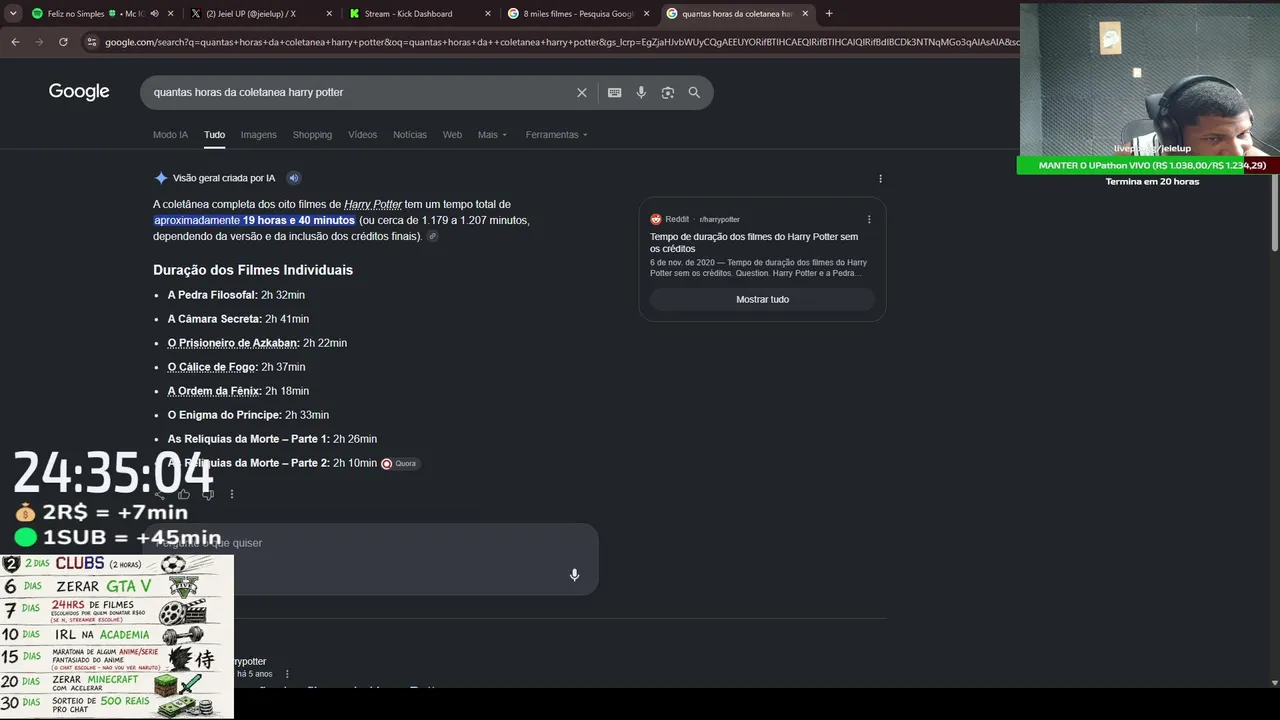Clear the search query with the X

click(582, 93)
